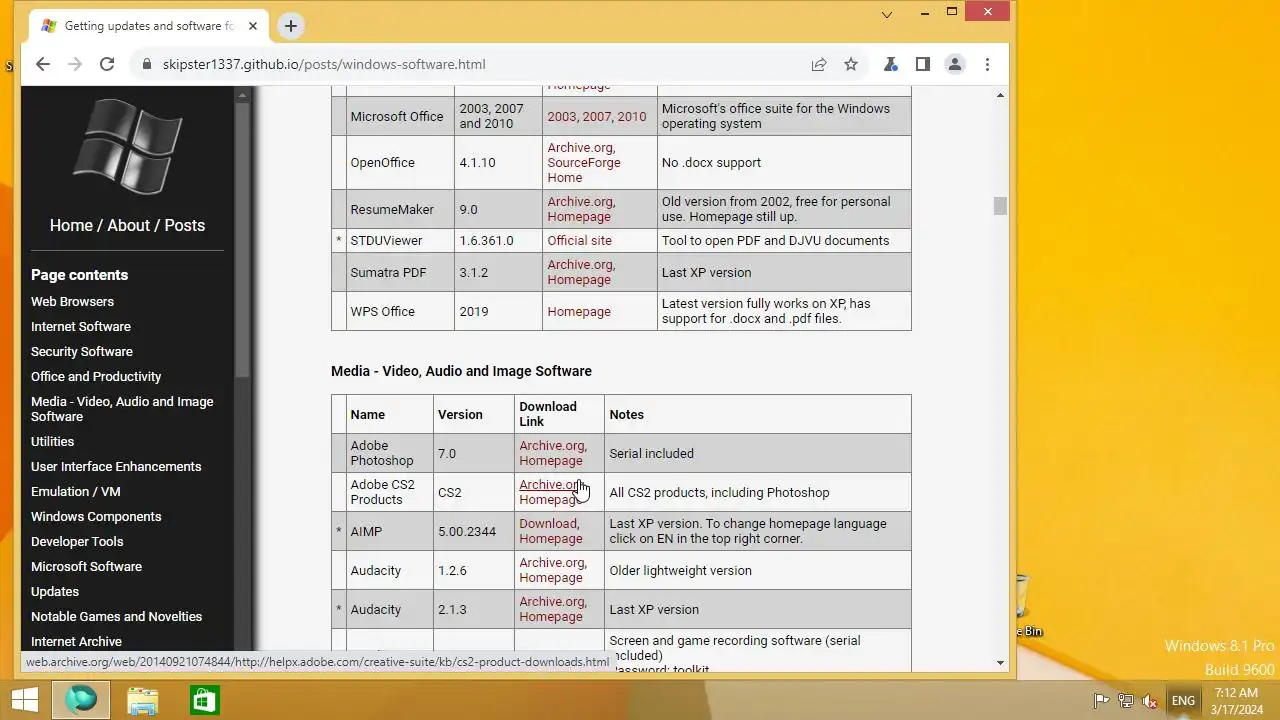Toggle the browser side panel icon

click(x=923, y=64)
